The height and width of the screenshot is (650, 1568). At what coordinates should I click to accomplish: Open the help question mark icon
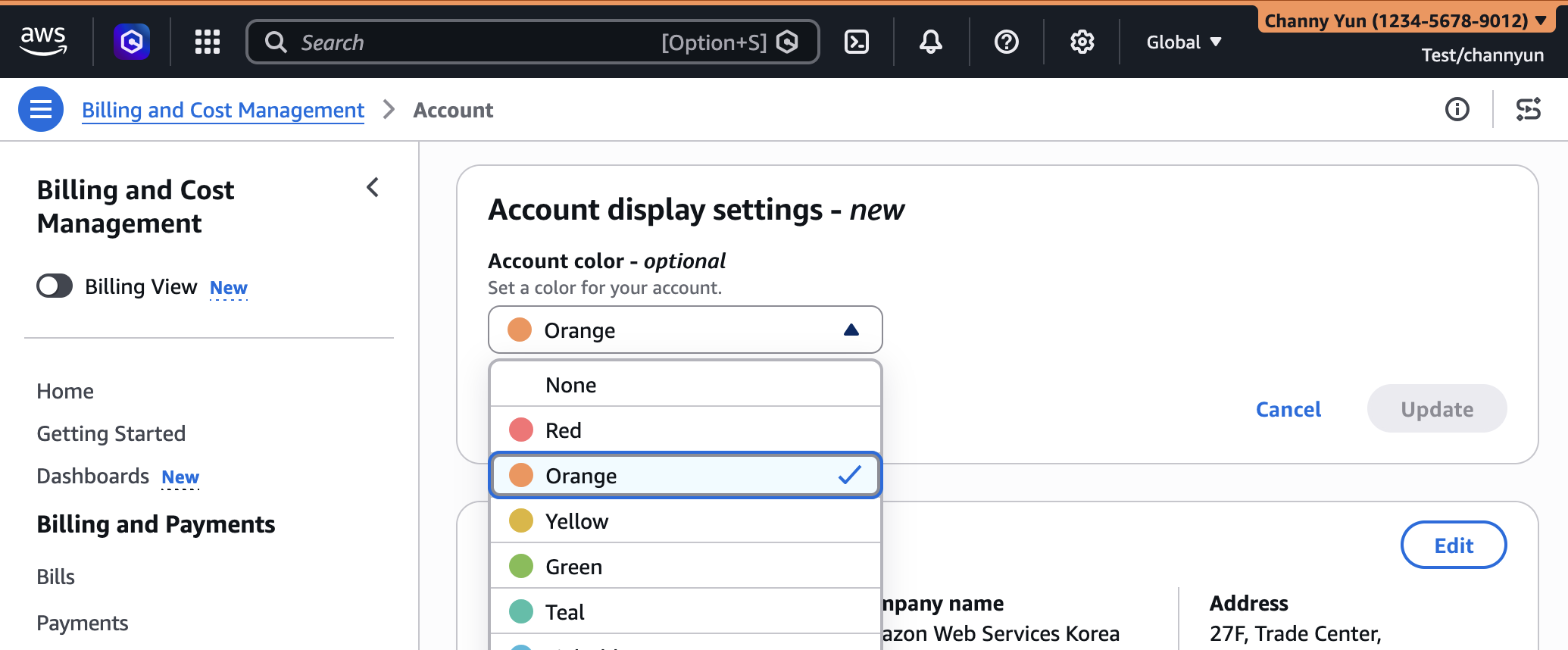1006,42
